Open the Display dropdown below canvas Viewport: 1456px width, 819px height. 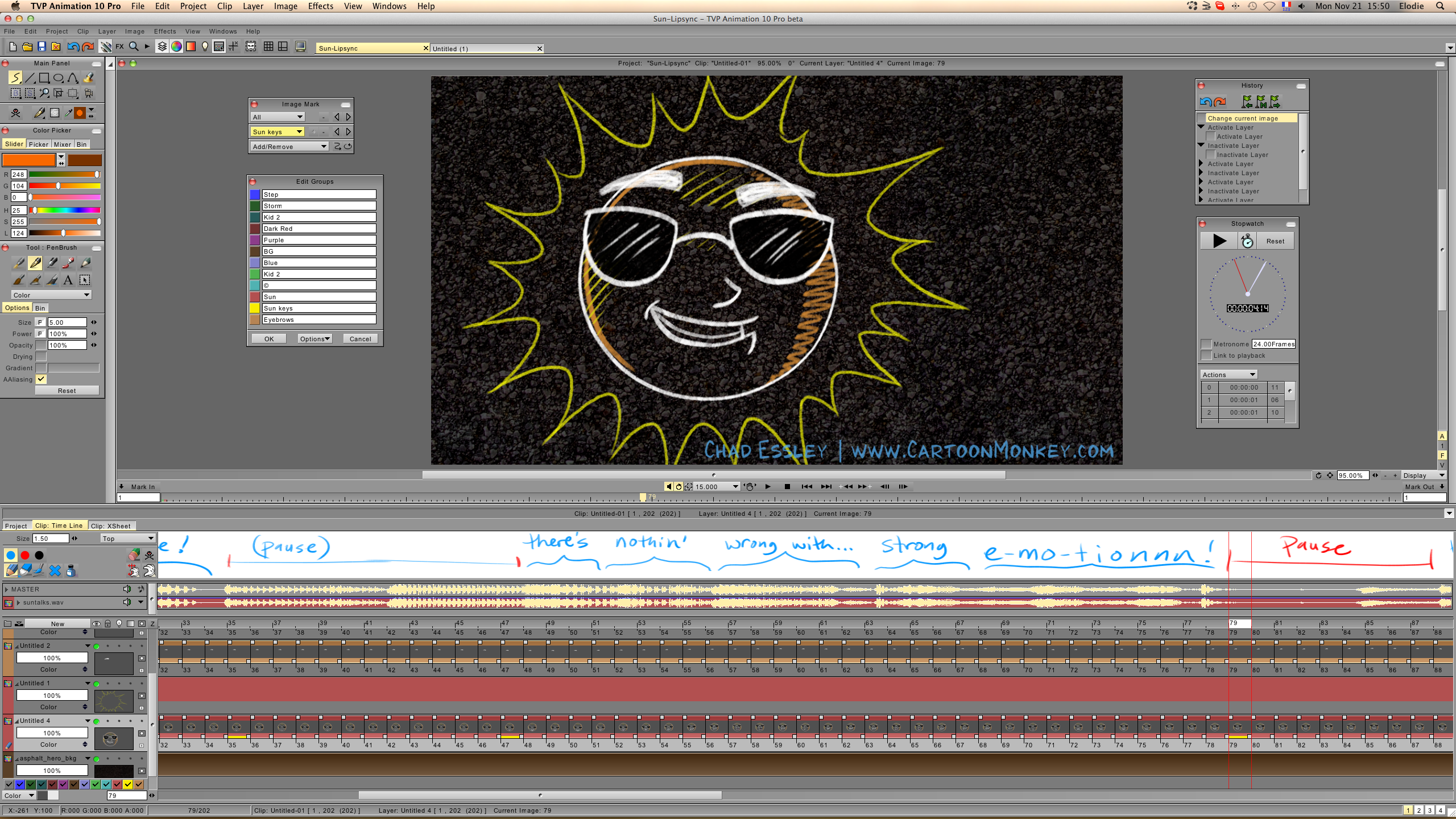coord(1424,475)
